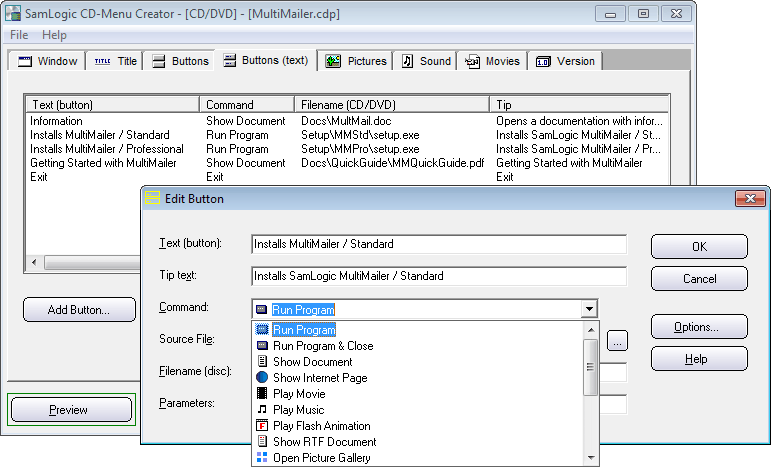This screenshot has height=467, width=771.
Task: Click the Play Flash Animation icon
Action: 263,425
